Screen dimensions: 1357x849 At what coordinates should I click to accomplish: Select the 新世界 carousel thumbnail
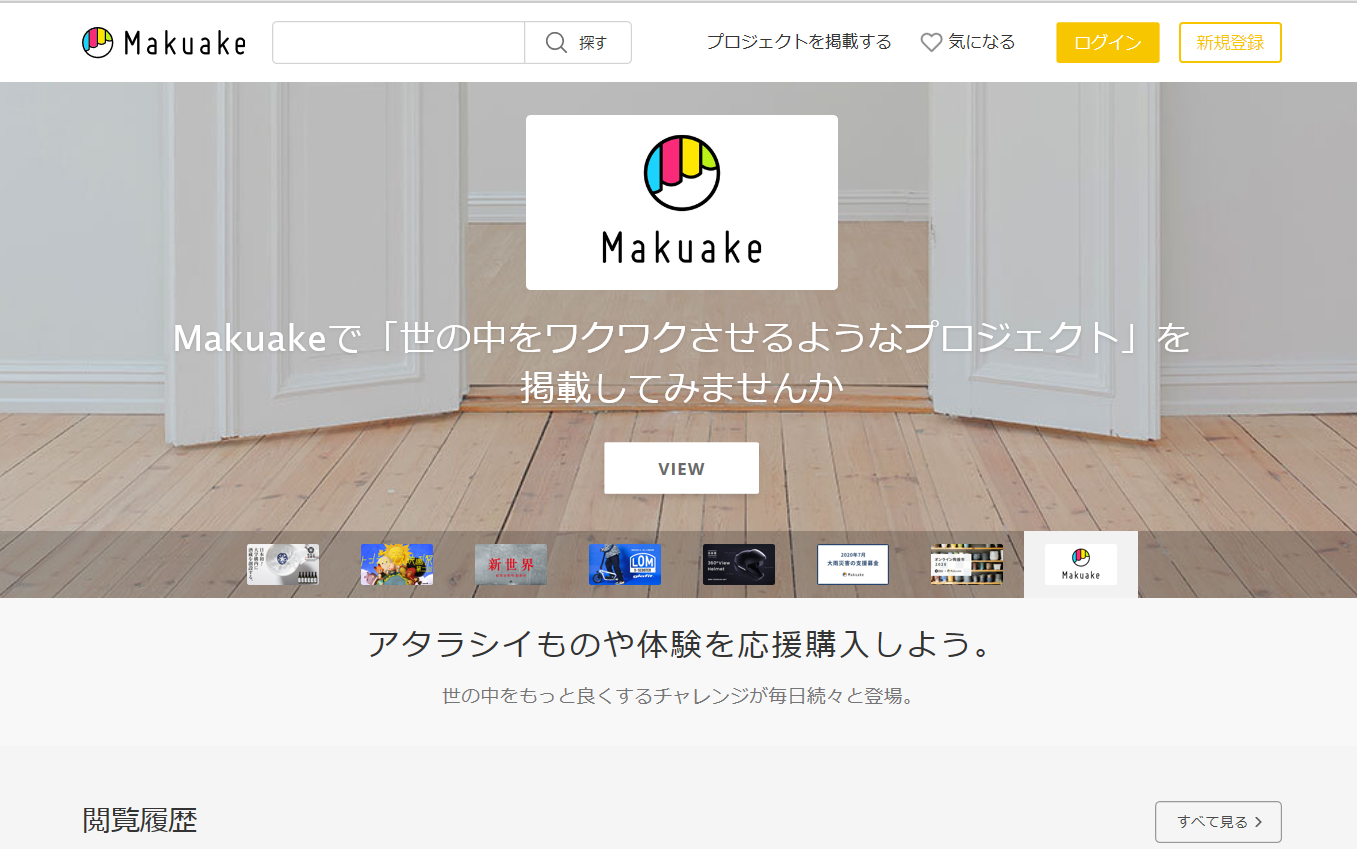pyautogui.click(x=511, y=565)
